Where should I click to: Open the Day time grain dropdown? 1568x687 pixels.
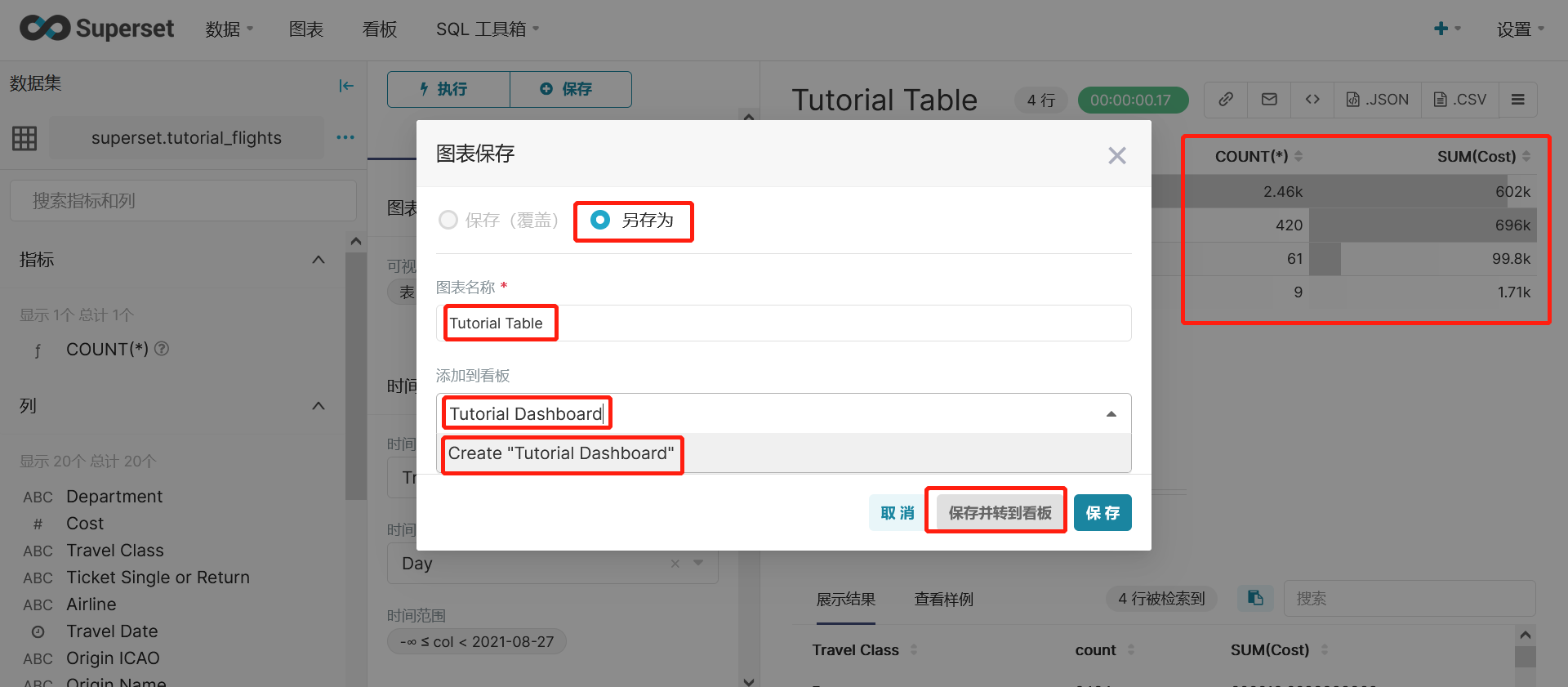698,563
